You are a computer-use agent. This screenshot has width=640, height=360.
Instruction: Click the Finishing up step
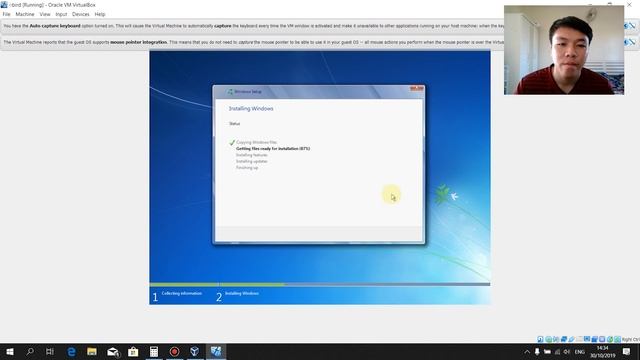click(x=247, y=168)
